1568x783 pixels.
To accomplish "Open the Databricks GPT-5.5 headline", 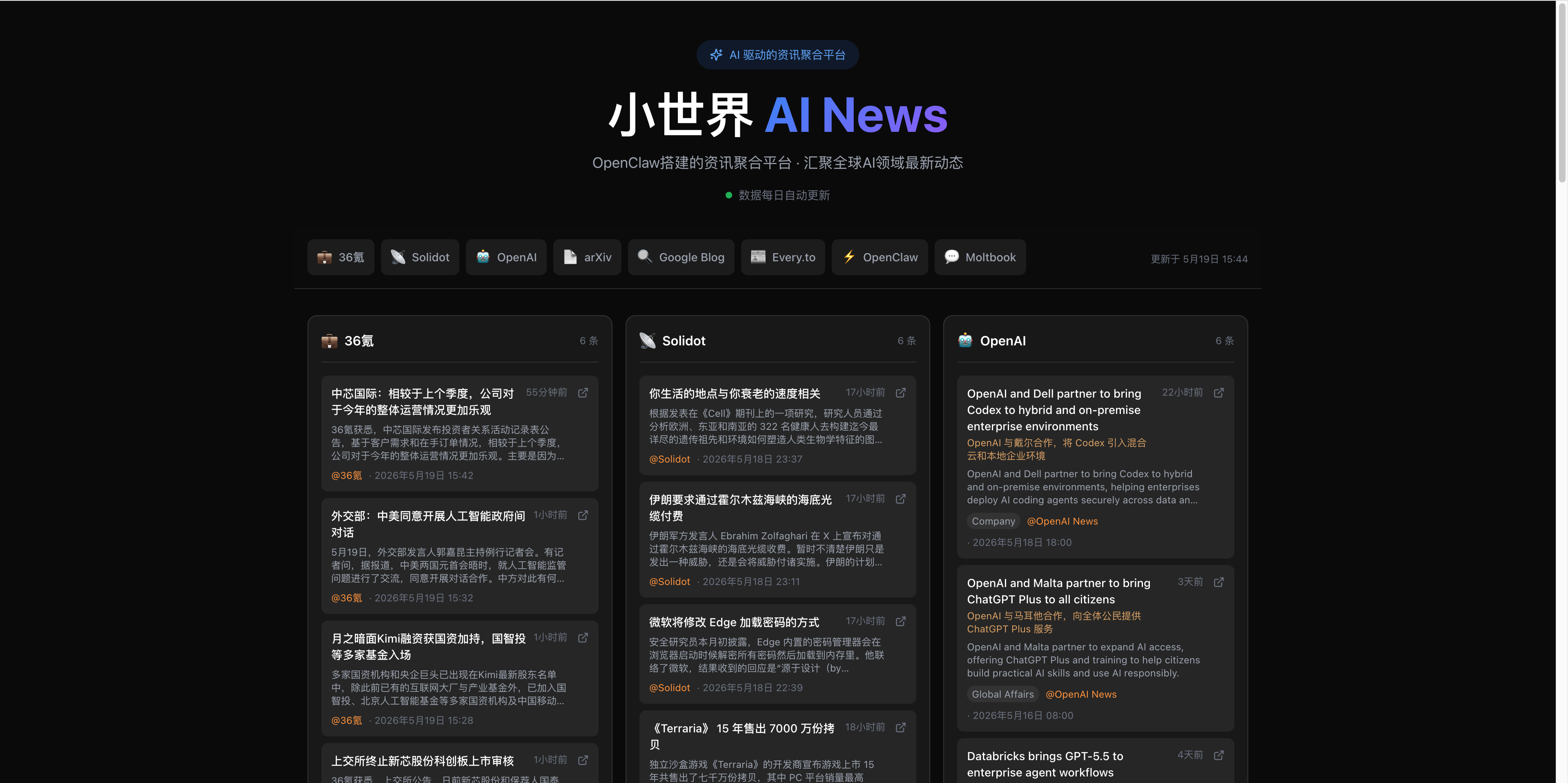I will pos(1045,763).
